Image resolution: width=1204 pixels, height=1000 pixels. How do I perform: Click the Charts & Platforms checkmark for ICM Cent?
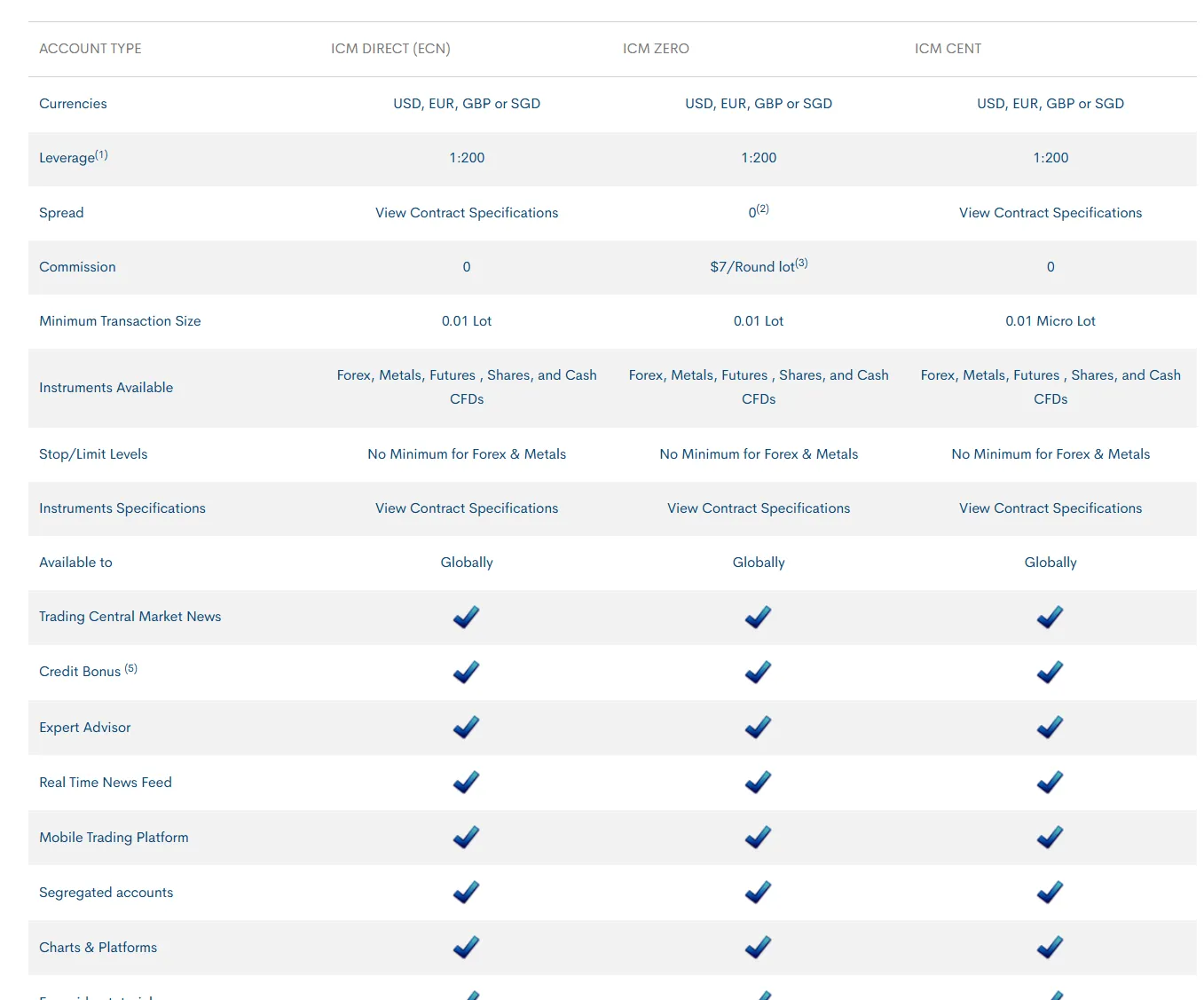(x=1051, y=947)
